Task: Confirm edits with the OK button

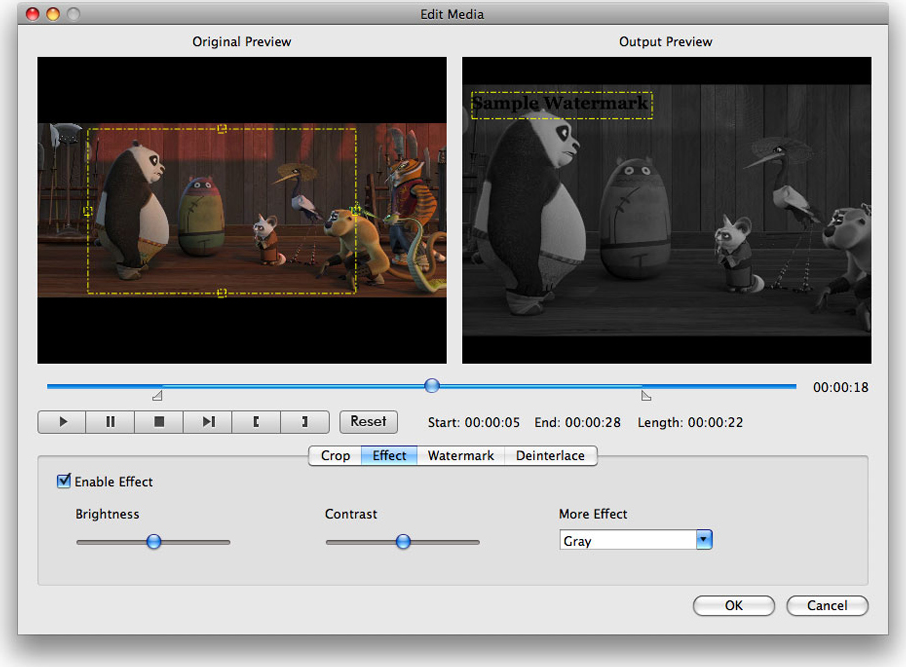Action: point(734,605)
